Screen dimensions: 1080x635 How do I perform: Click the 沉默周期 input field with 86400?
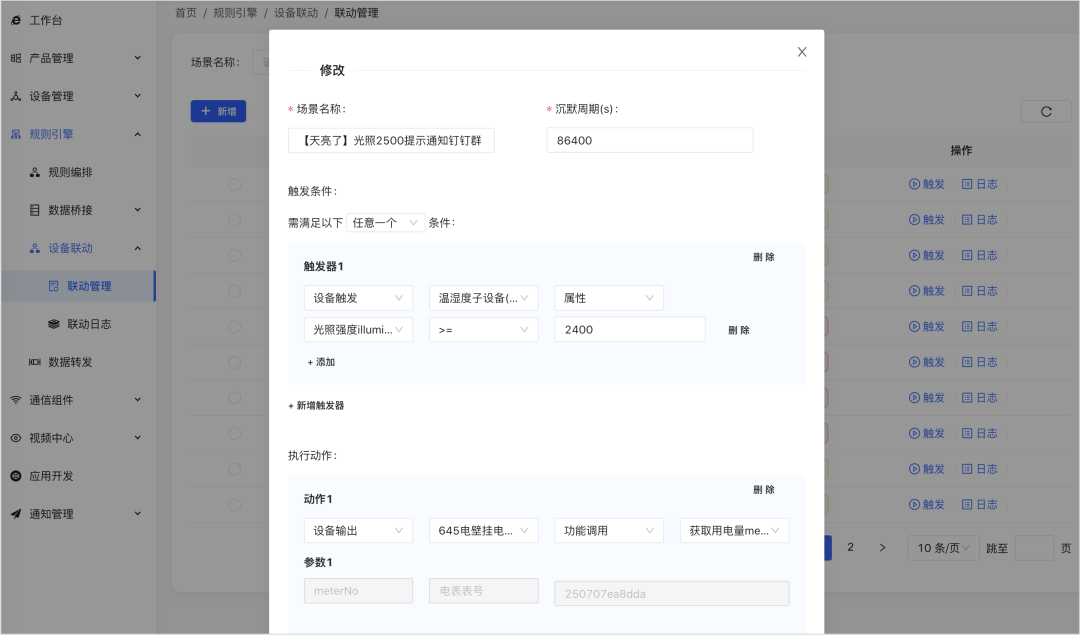tap(650, 140)
